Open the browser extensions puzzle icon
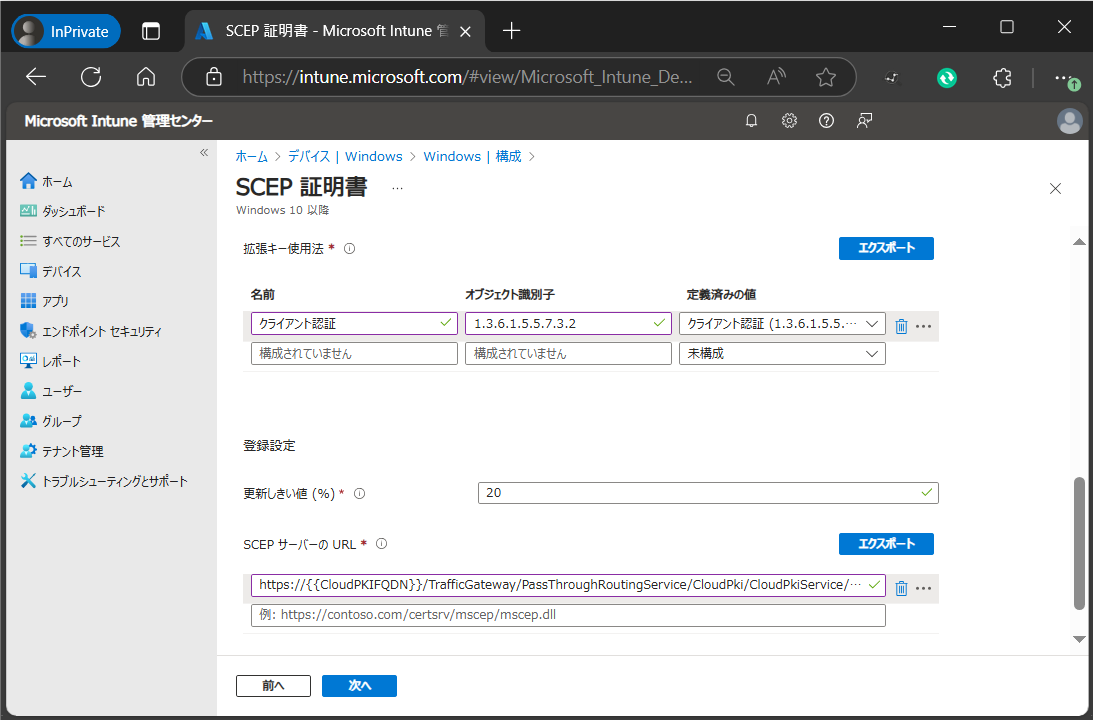The height and width of the screenshot is (720, 1093). click(1002, 78)
